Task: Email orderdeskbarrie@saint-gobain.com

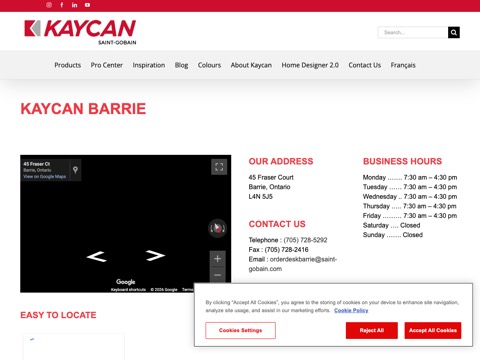Action: tap(293, 264)
